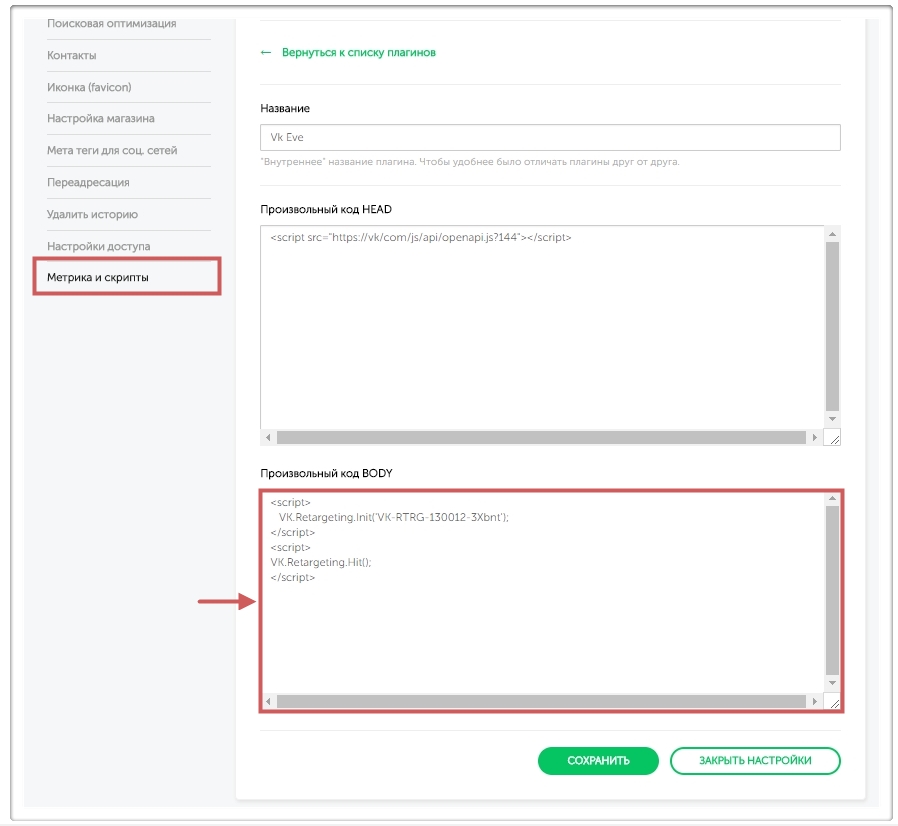Focus the 'Название' field containing 'Vk Eve'
The height and width of the screenshot is (826, 898).
550,137
